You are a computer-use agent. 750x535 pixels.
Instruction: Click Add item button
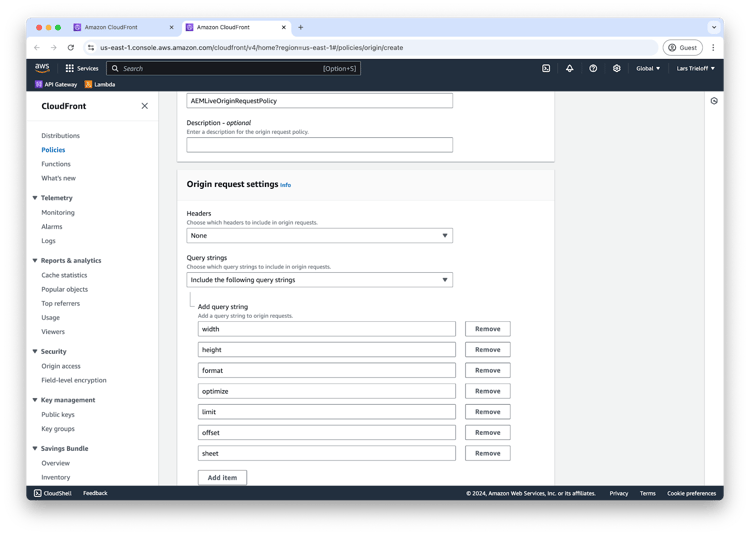[x=222, y=478]
